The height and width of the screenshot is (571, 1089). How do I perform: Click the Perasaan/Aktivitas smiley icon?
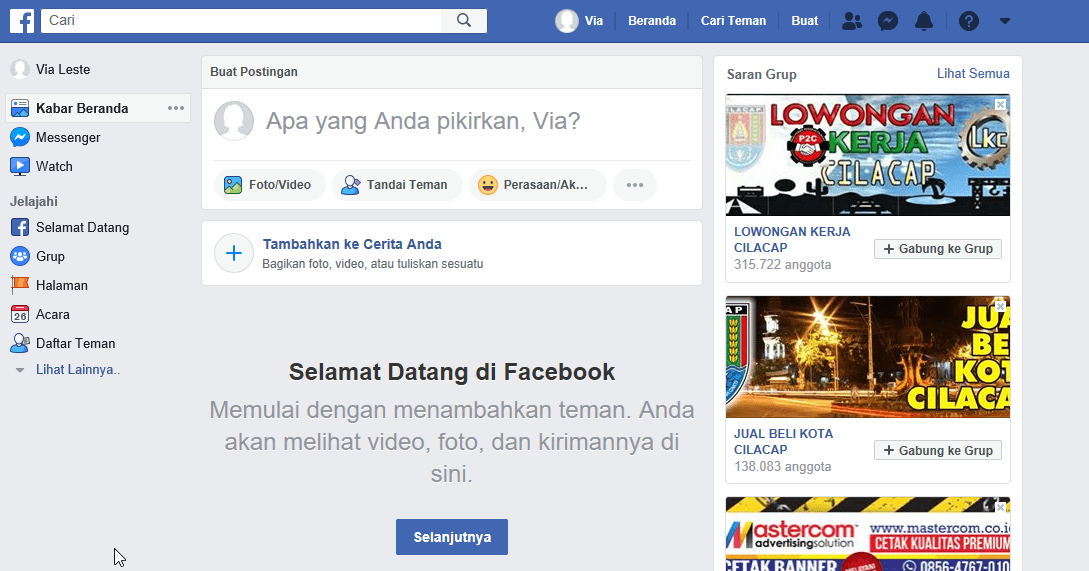pyautogui.click(x=488, y=185)
